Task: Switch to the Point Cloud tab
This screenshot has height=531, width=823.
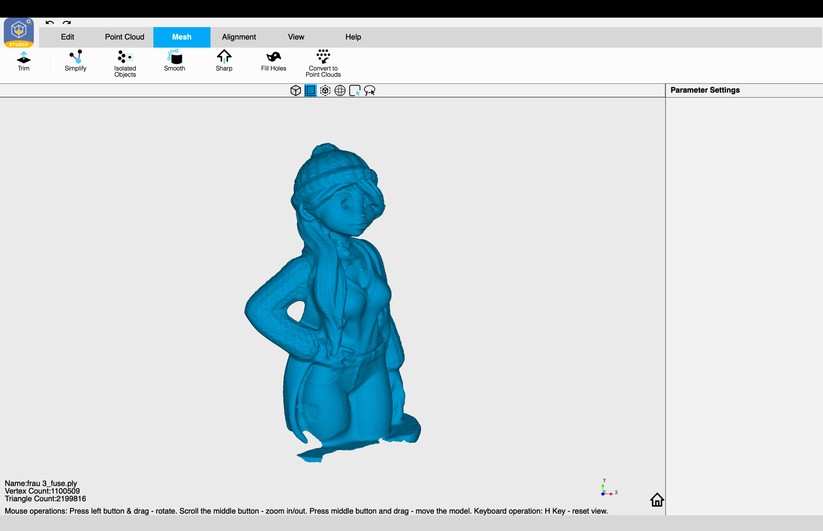Action: pyautogui.click(x=125, y=37)
